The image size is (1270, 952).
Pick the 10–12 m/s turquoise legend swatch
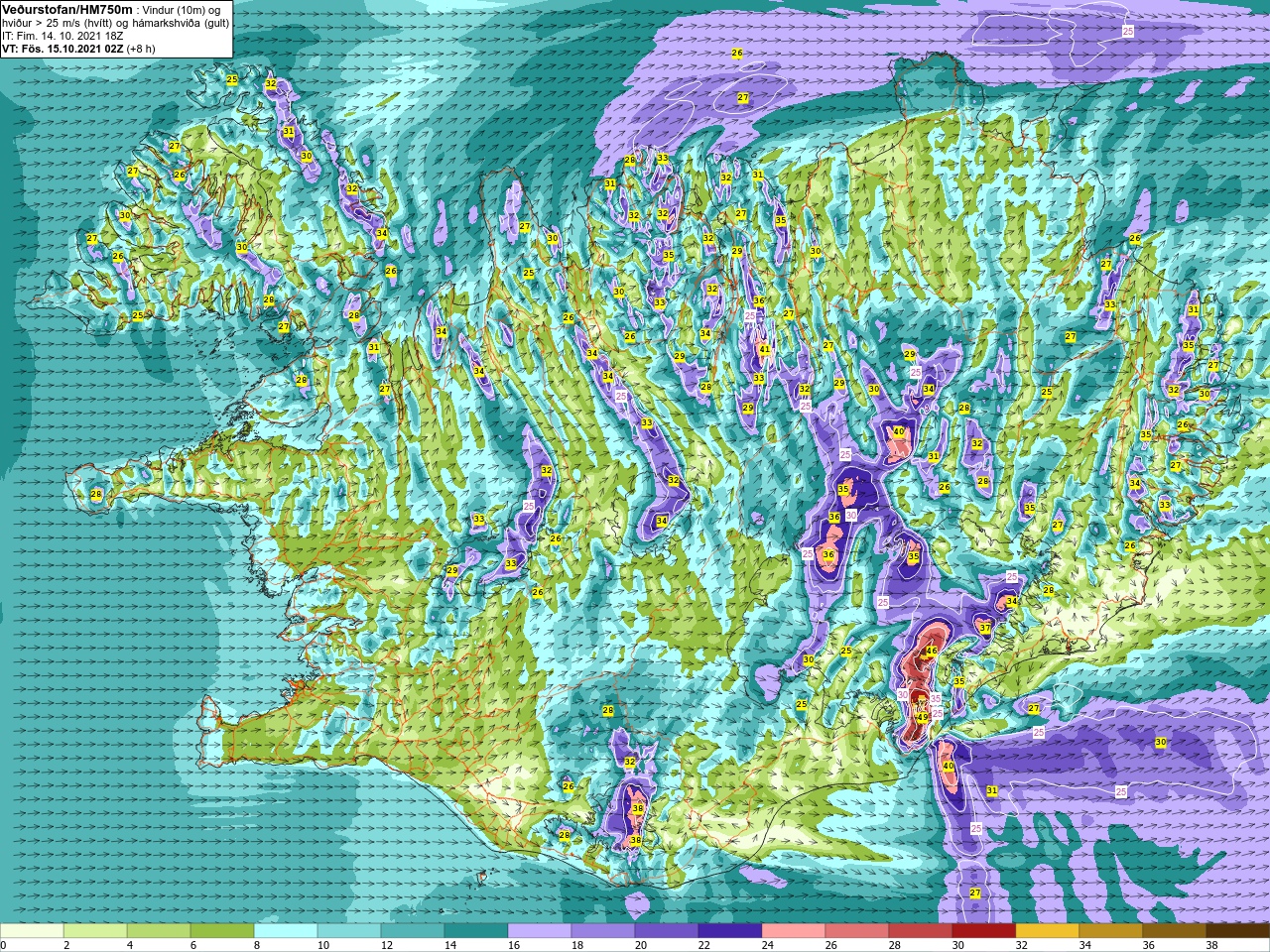click(x=349, y=930)
